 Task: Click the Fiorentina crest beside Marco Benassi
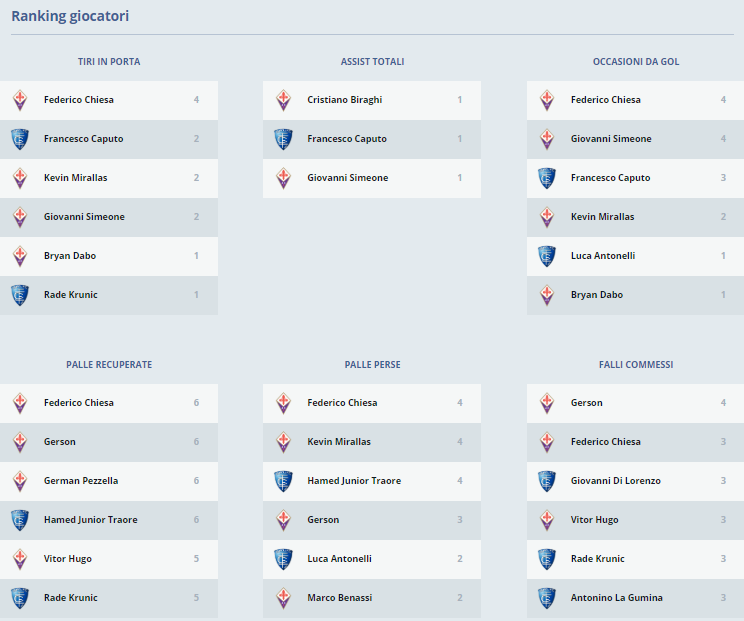[x=283, y=598]
